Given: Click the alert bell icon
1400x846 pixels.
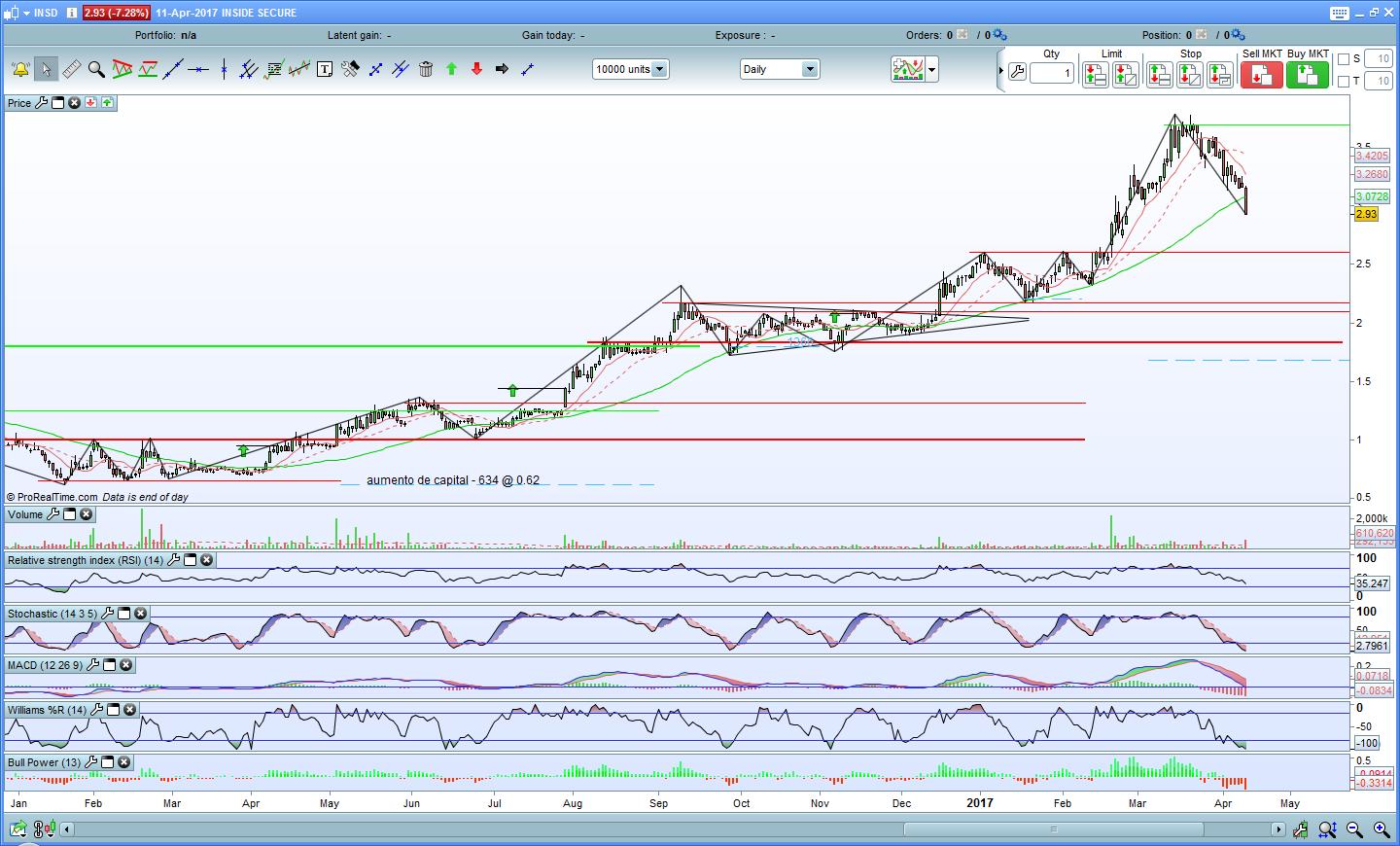Looking at the screenshot, I should [x=19, y=69].
